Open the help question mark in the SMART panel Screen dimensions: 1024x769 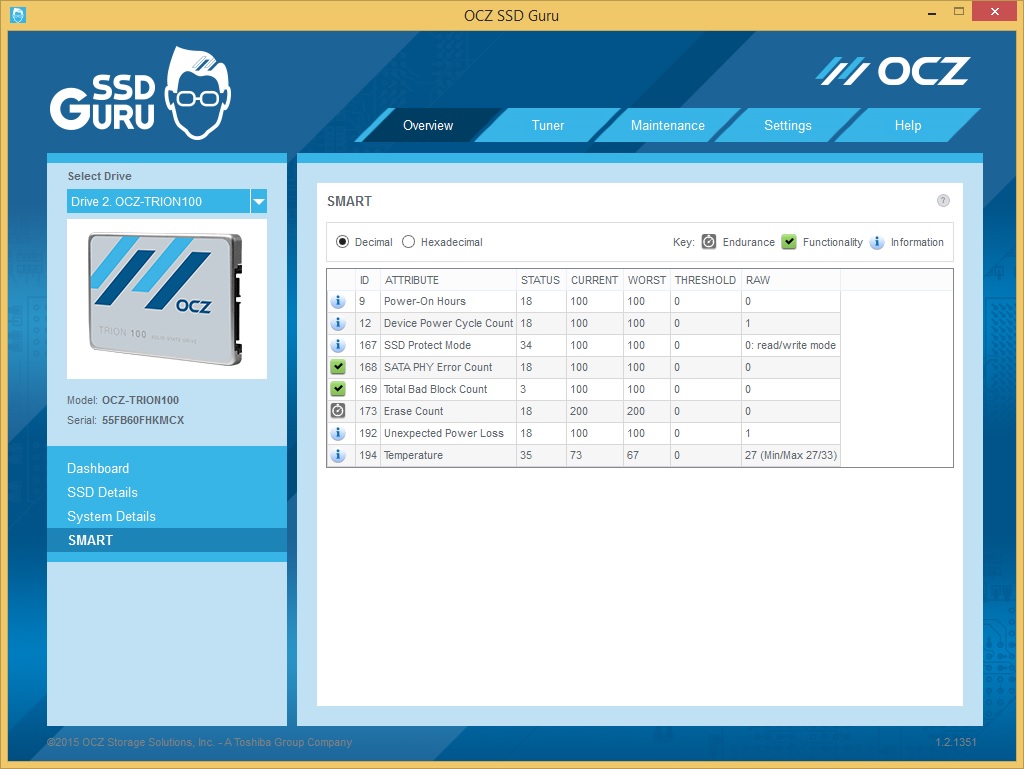pyautogui.click(x=943, y=200)
